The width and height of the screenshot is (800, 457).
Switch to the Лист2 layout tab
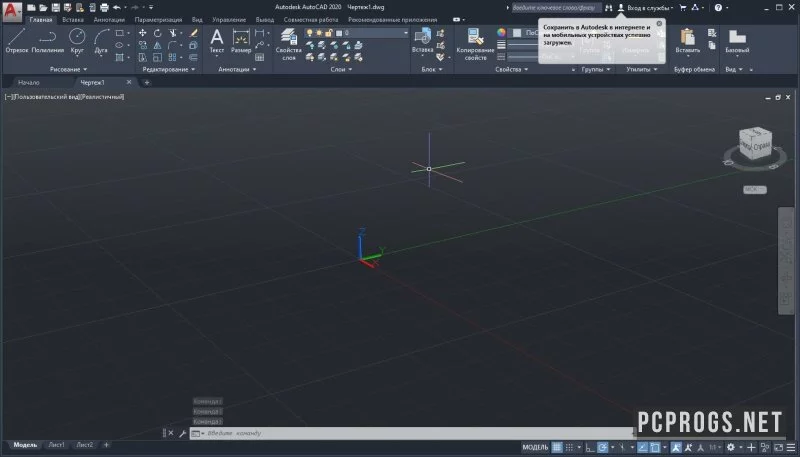[85, 445]
